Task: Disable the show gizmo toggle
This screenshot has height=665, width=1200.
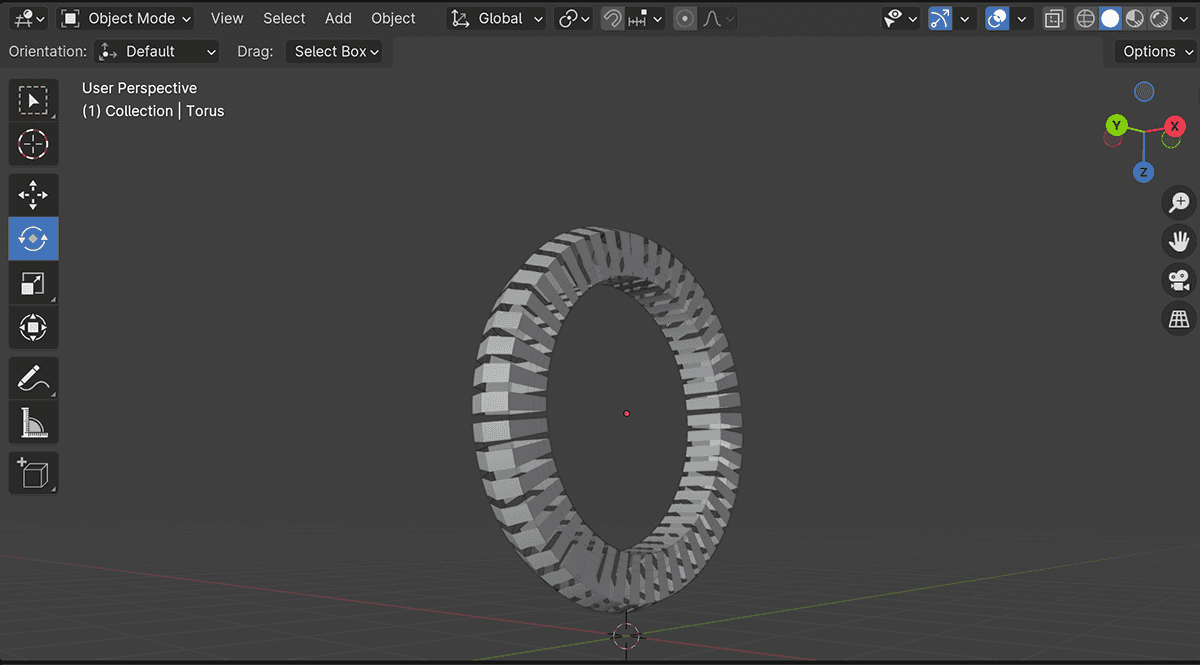Action: coord(940,18)
